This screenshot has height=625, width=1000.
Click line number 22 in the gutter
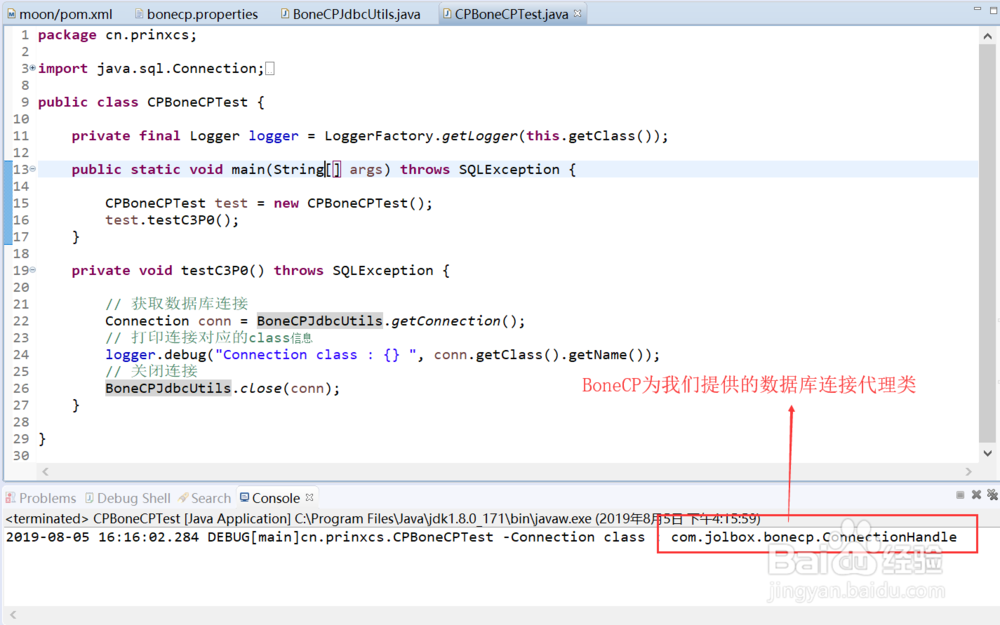click(x=20, y=321)
